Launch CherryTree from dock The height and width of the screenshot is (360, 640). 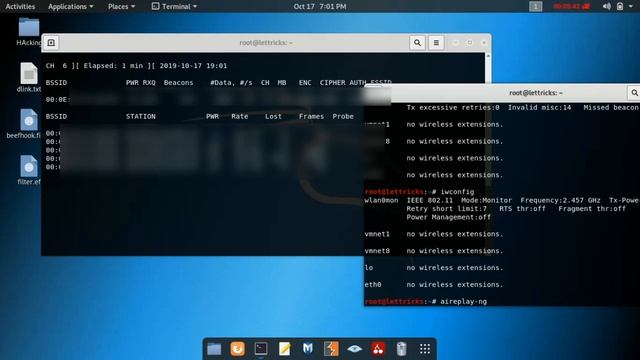(x=378, y=349)
